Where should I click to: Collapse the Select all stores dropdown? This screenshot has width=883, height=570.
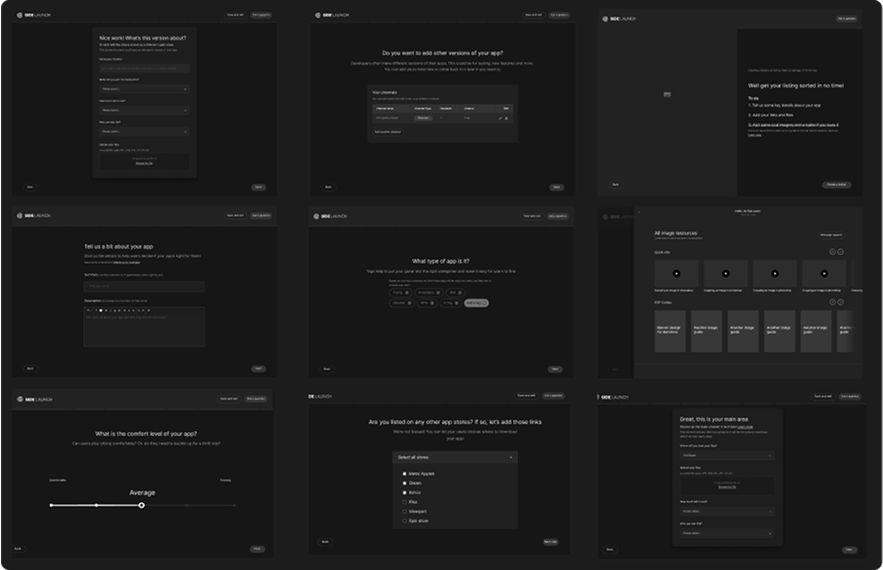coord(512,457)
